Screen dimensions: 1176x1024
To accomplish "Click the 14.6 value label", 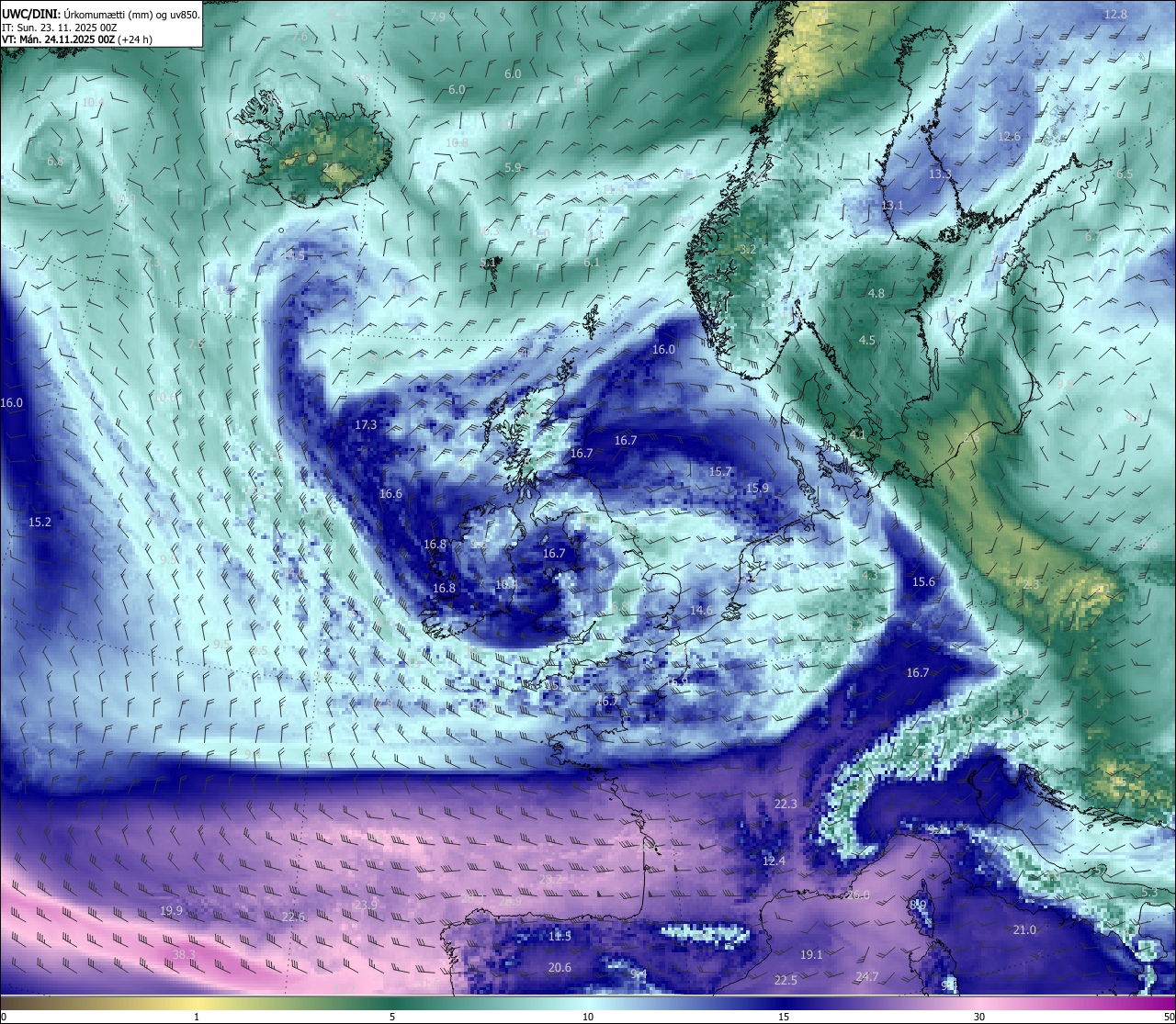I will (701, 610).
